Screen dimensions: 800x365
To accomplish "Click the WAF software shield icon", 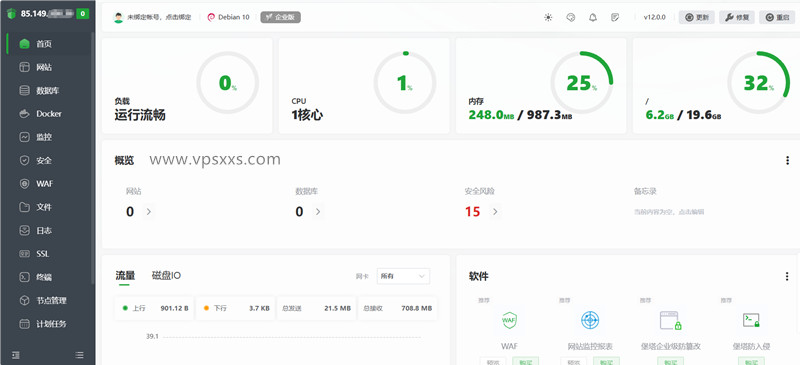I will pos(509,321).
